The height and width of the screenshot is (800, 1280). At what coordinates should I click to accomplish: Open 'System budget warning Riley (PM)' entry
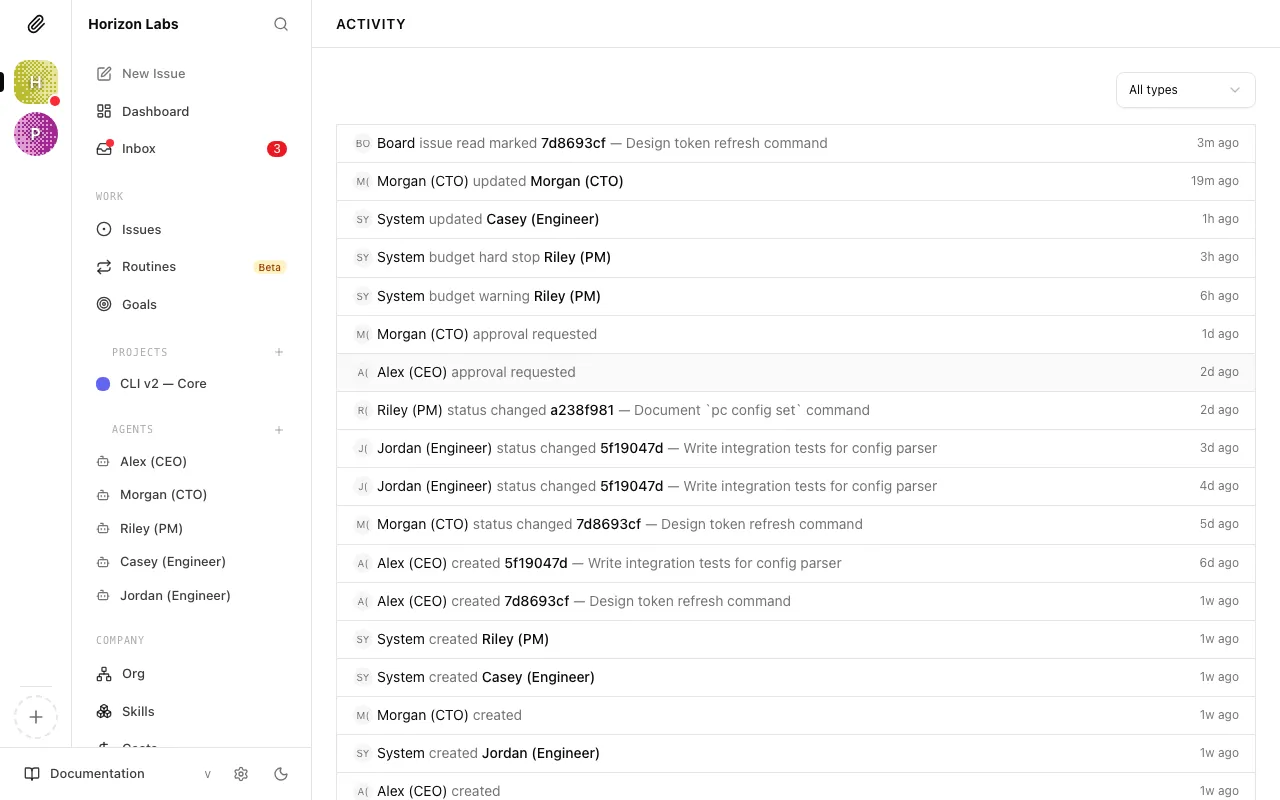796,296
